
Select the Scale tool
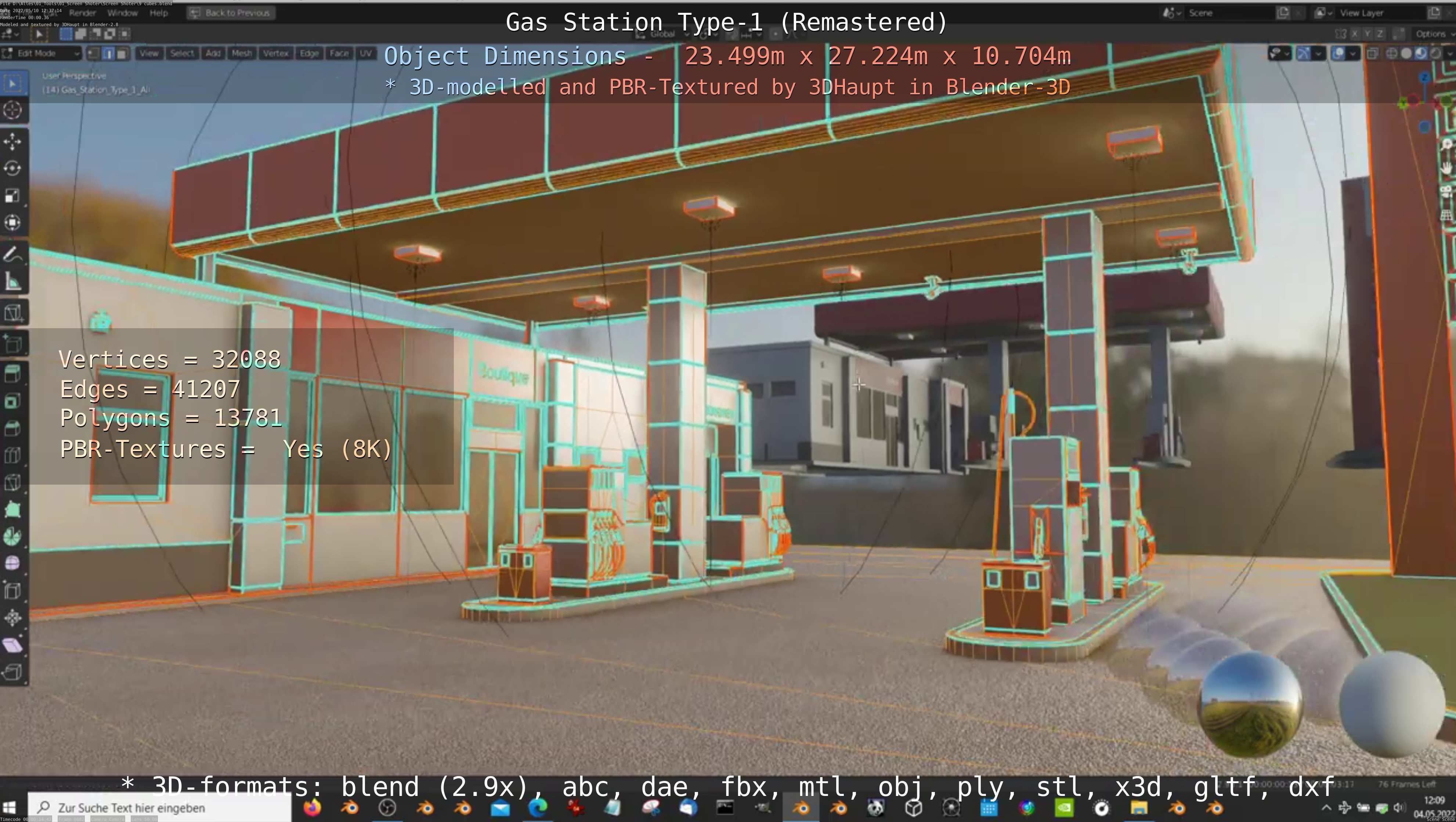(x=12, y=195)
